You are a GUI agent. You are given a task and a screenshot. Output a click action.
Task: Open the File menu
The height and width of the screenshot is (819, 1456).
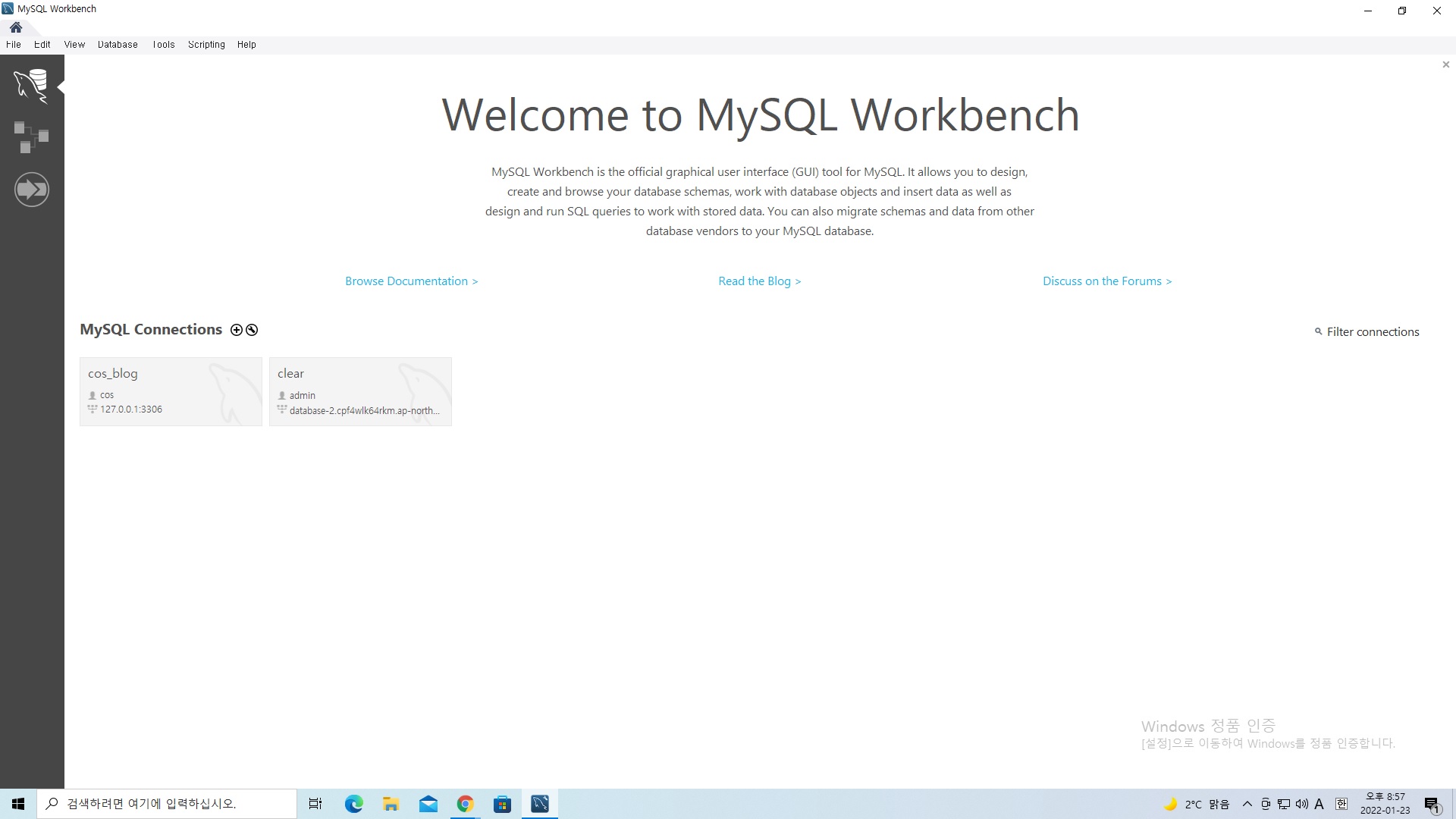coord(14,45)
